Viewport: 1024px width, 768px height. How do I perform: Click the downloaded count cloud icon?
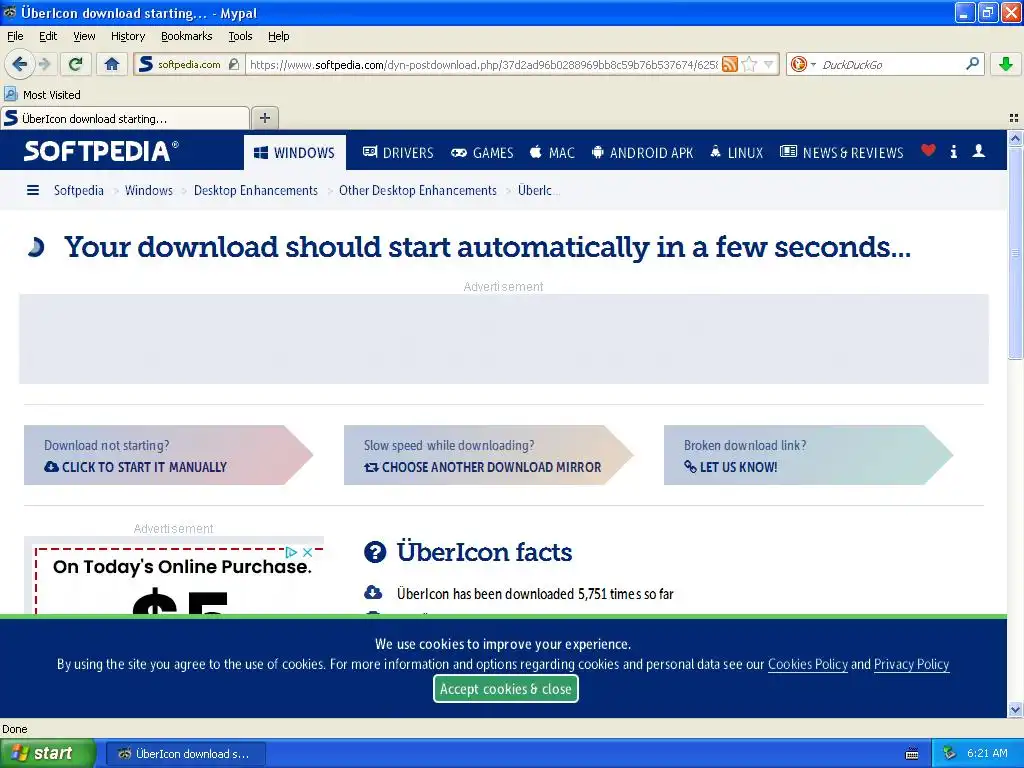click(373, 592)
